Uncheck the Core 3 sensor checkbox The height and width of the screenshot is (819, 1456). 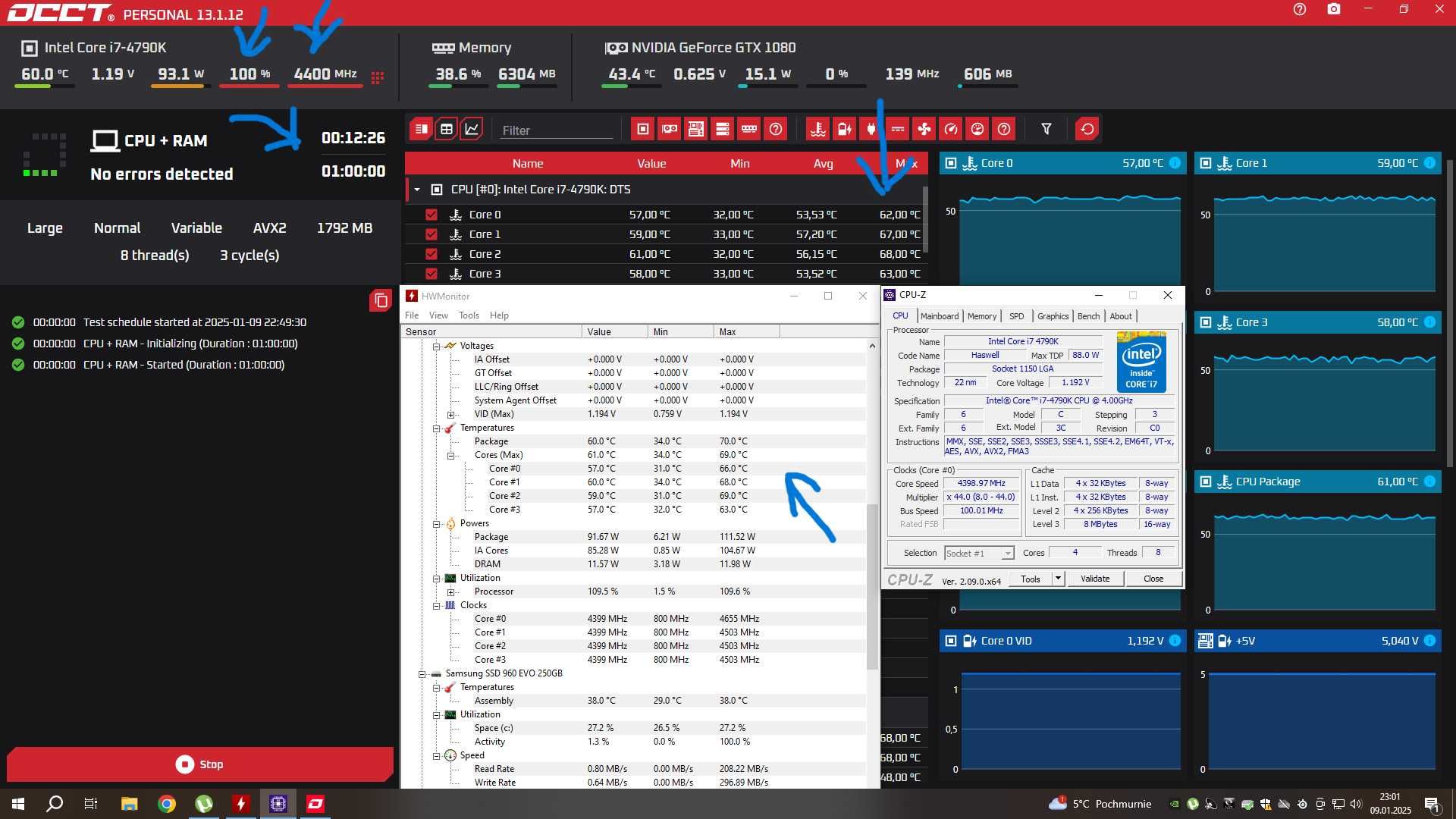click(431, 274)
